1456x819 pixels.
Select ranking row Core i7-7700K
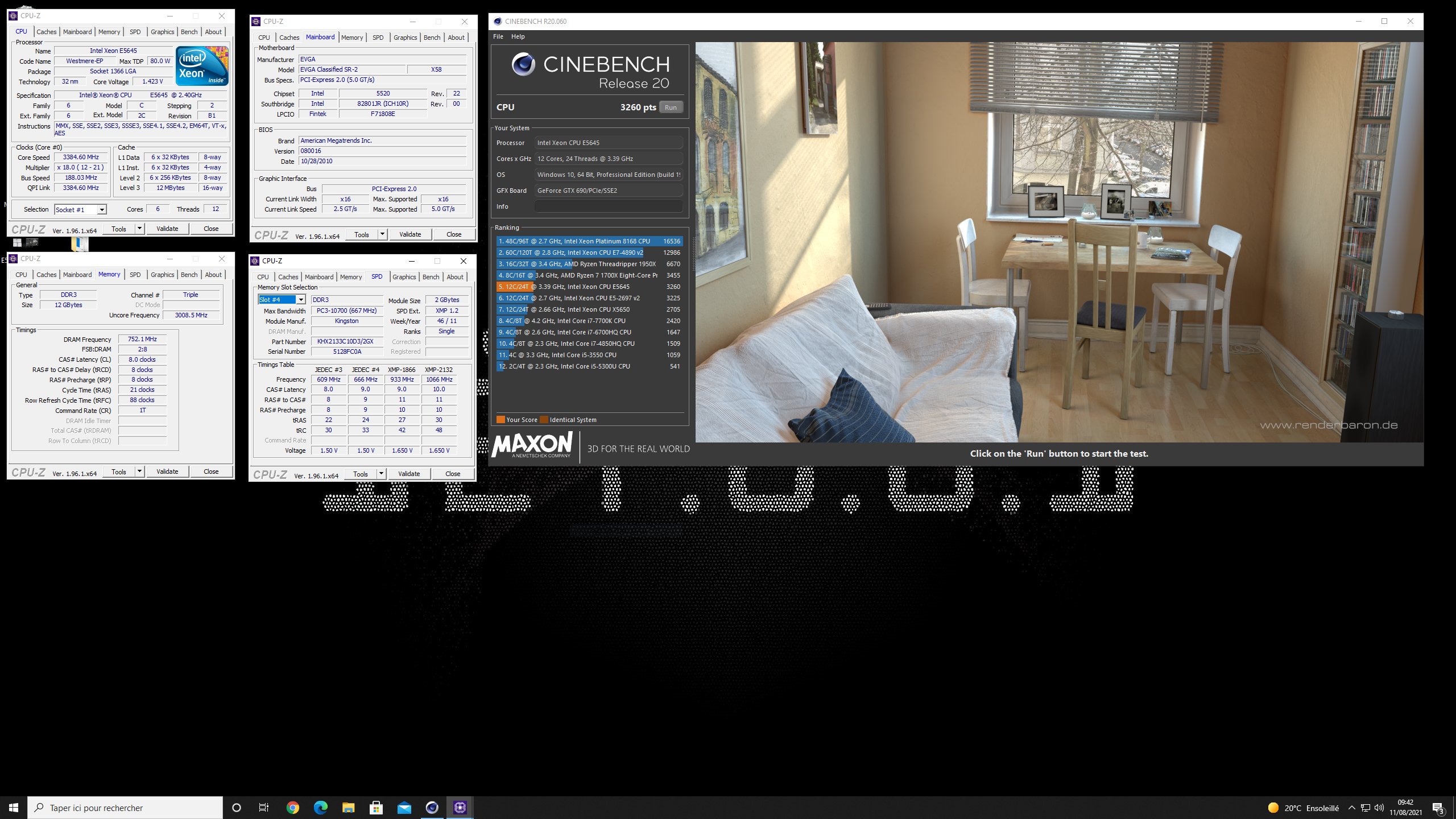pyautogui.click(x=589, y=321)
